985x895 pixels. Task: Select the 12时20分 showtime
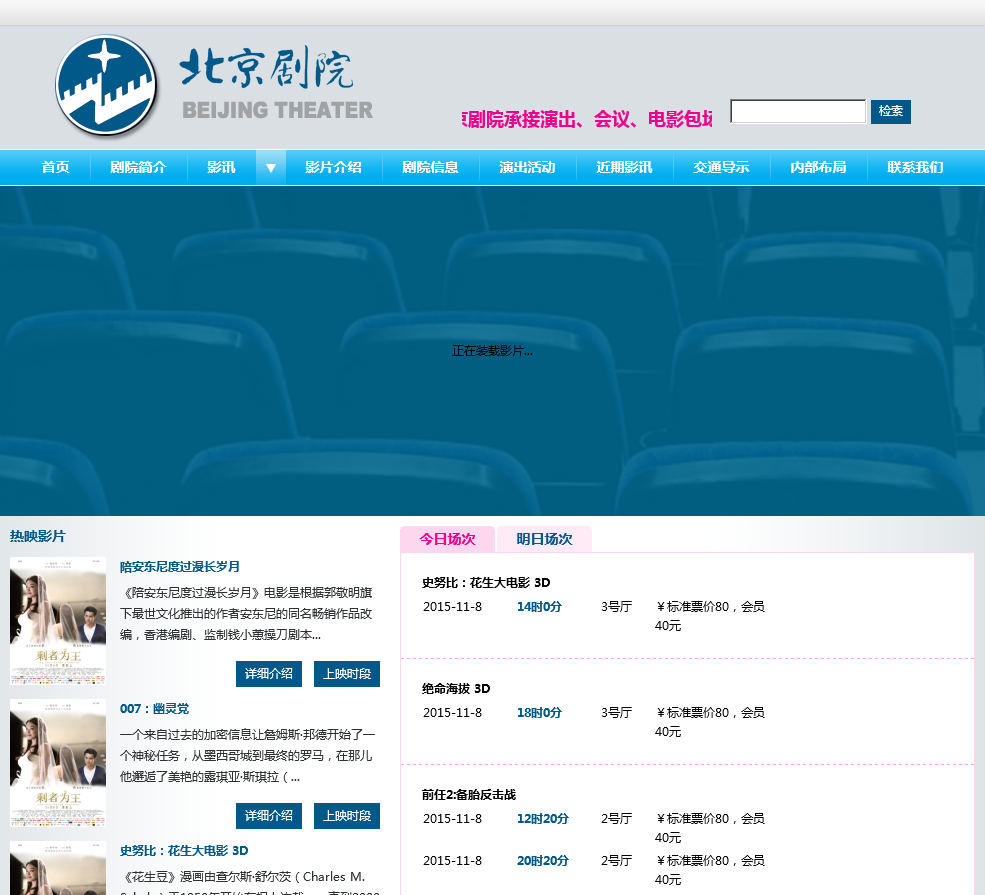coord(543,819)
